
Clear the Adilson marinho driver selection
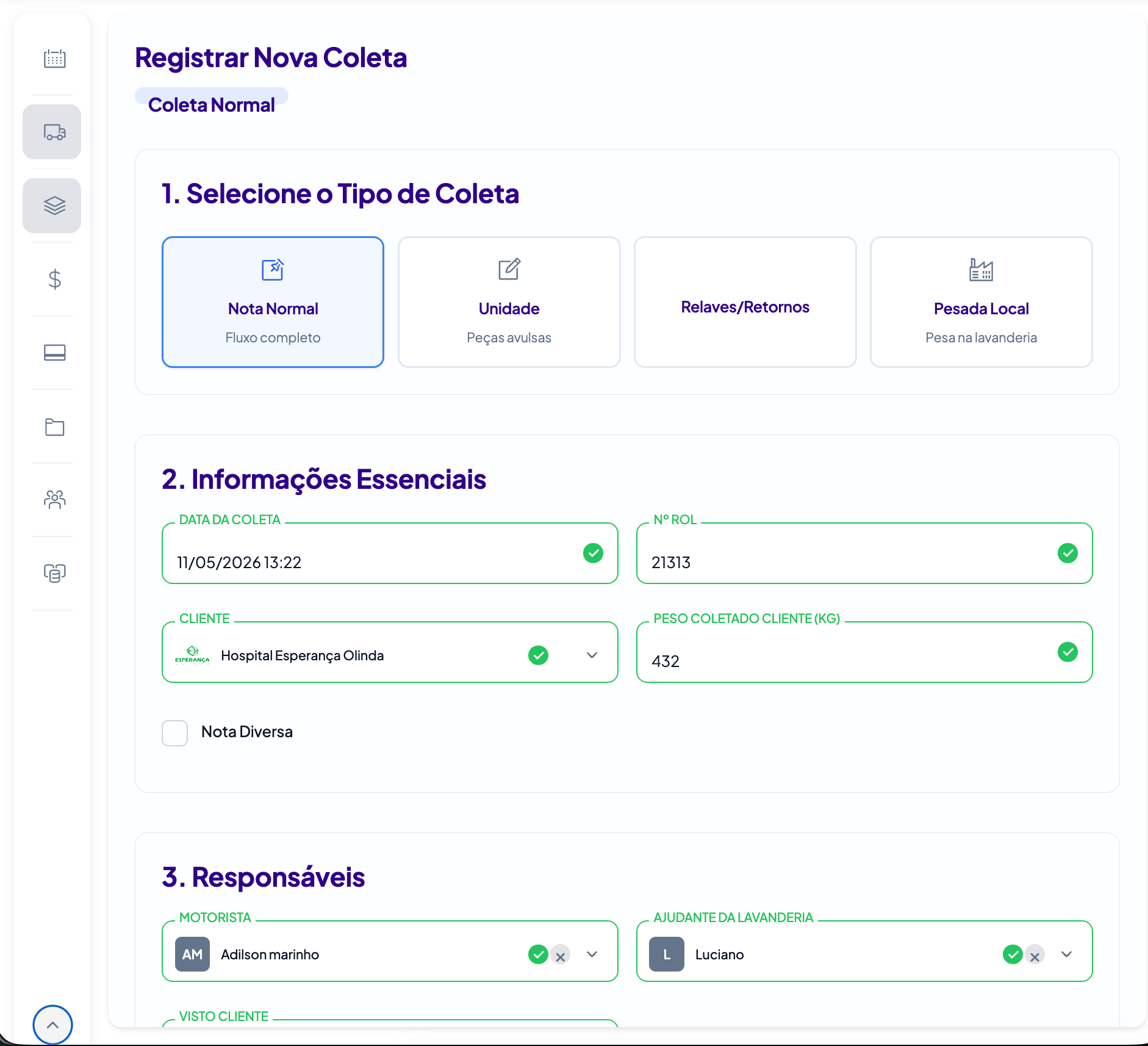(x=560, y=955)
